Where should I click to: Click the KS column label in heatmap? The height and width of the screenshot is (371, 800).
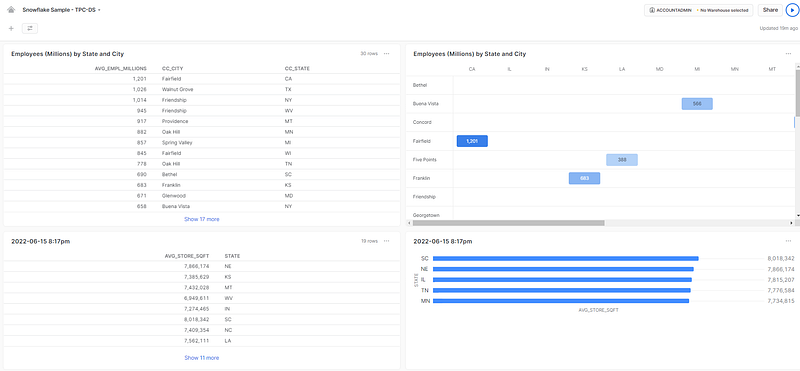584,68
